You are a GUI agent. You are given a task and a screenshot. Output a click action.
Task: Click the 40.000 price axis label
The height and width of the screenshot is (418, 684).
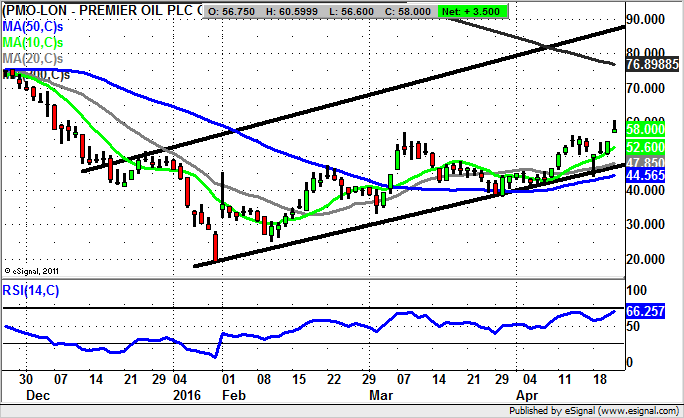pos(646,190)
